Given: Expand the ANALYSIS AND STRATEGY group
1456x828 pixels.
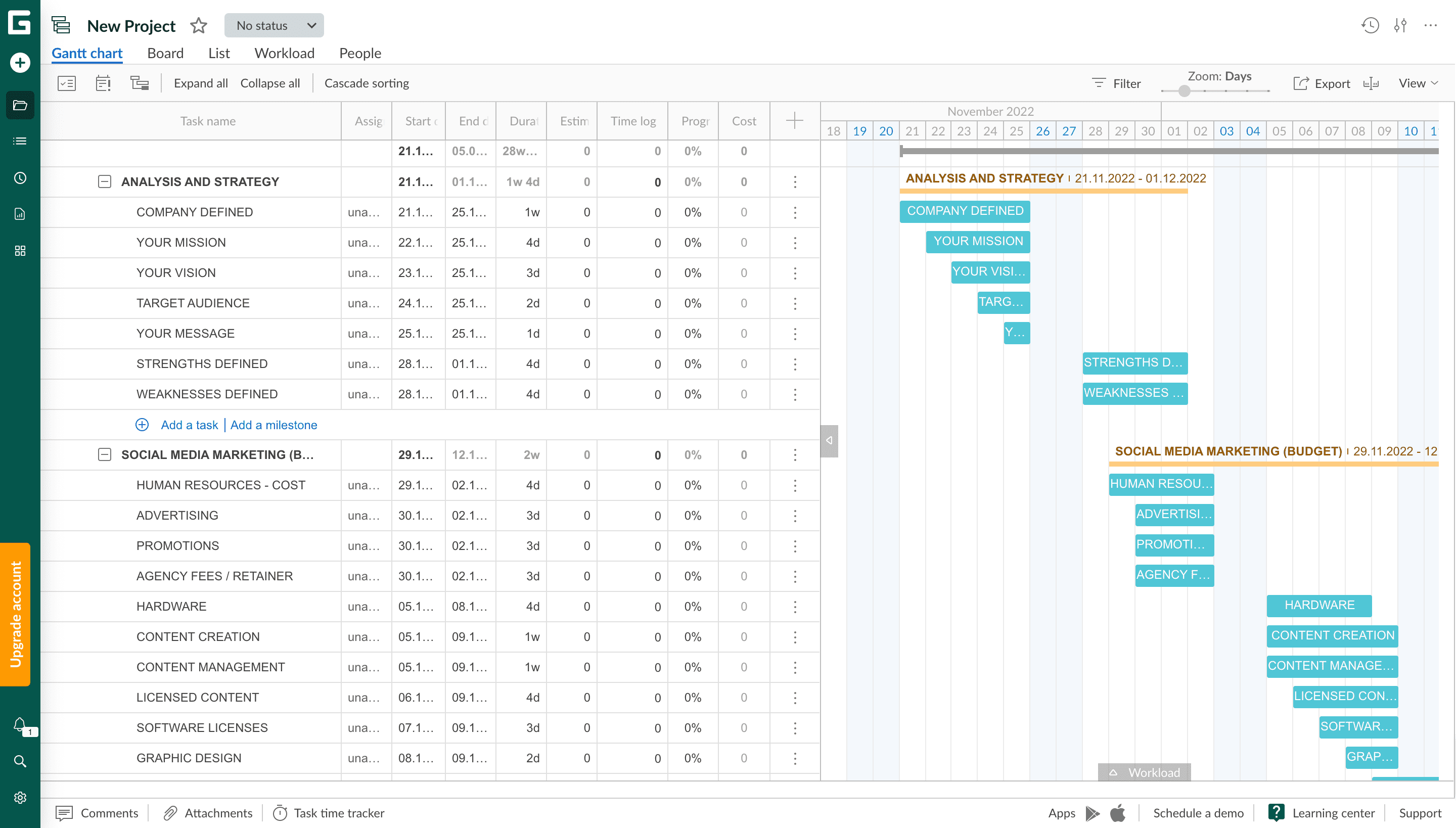Looking at the screenshot, I should point(104,181).
